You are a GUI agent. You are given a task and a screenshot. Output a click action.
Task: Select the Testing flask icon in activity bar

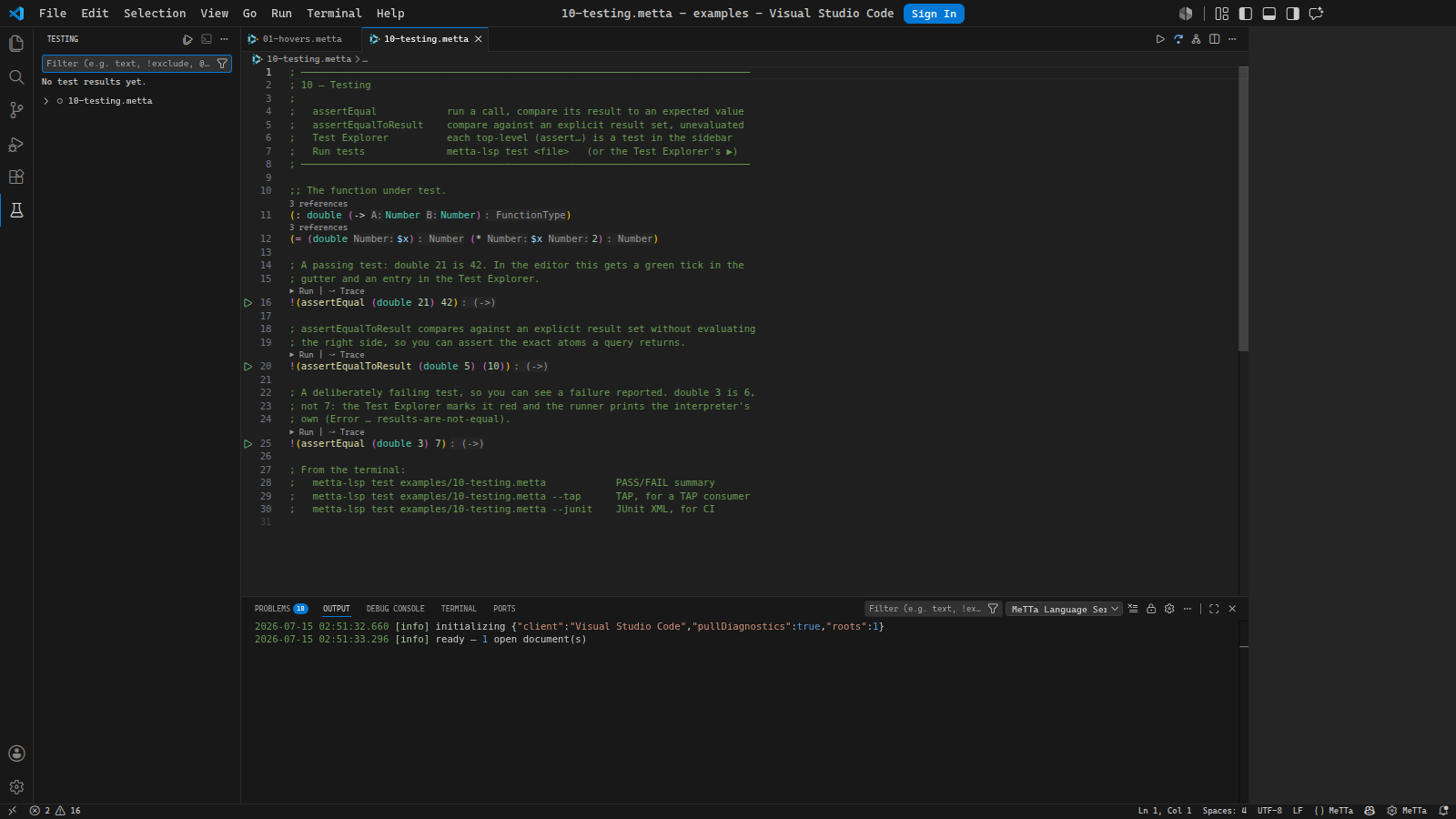(16, 210)
